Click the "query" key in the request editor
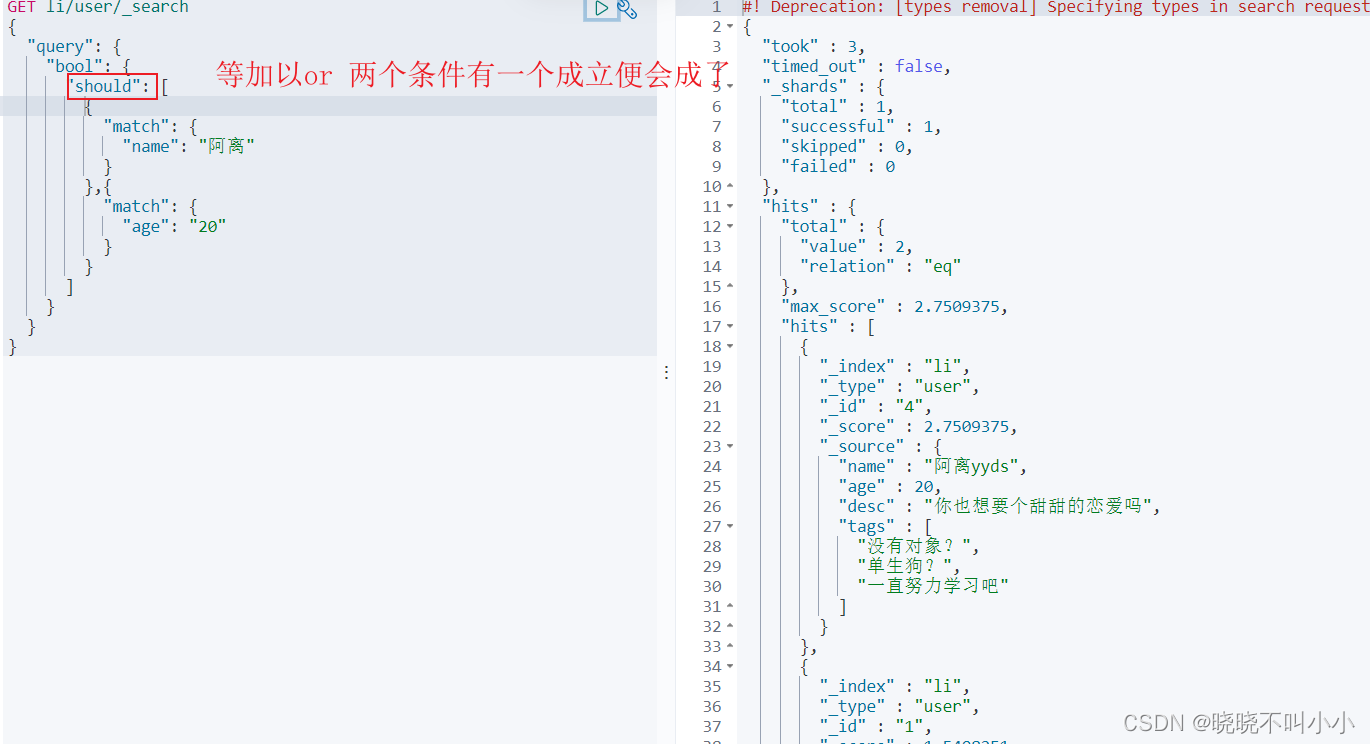Viewport: 1370px width, 744px height. [61, 46]
